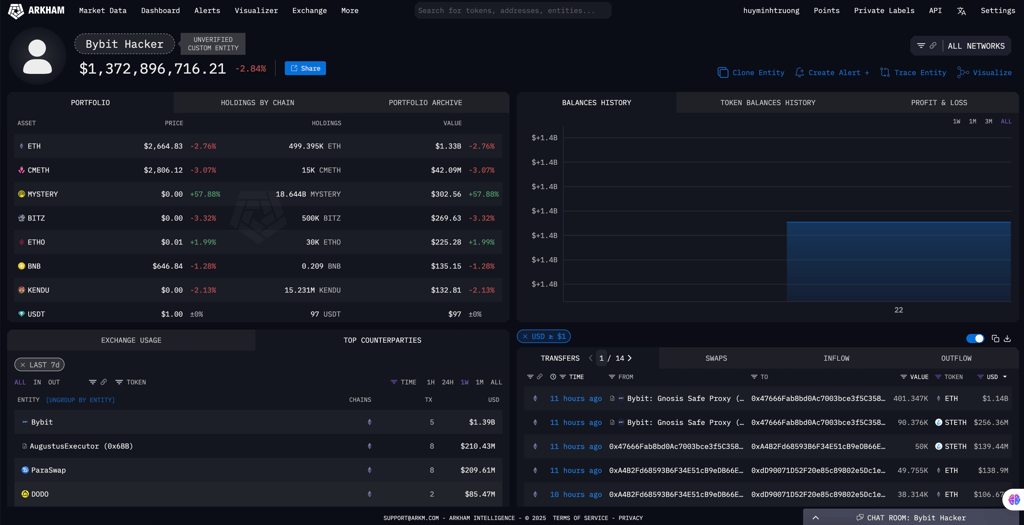Switch to the Swaps tab
This screenshot has height=525, width=1024.
coord(716,358)
